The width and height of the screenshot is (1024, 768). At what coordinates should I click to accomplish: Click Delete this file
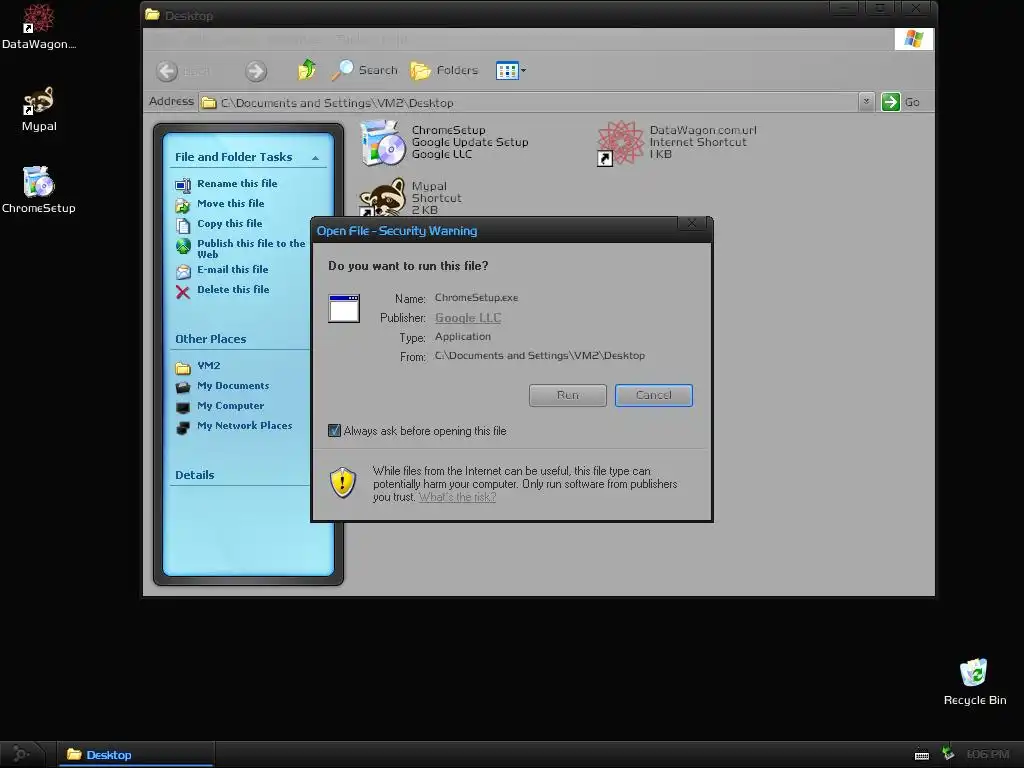point(233,289)
